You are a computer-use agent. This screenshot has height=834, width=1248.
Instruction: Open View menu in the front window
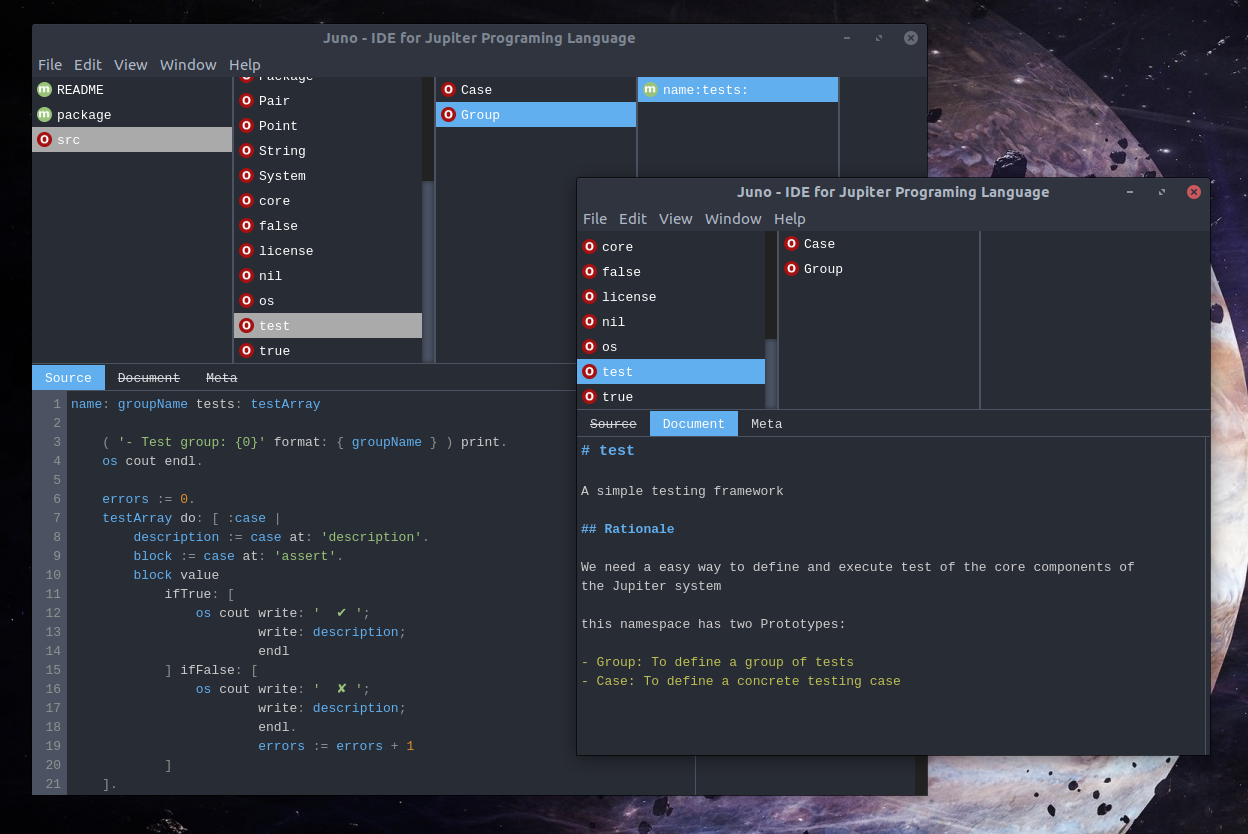(676, 219)
